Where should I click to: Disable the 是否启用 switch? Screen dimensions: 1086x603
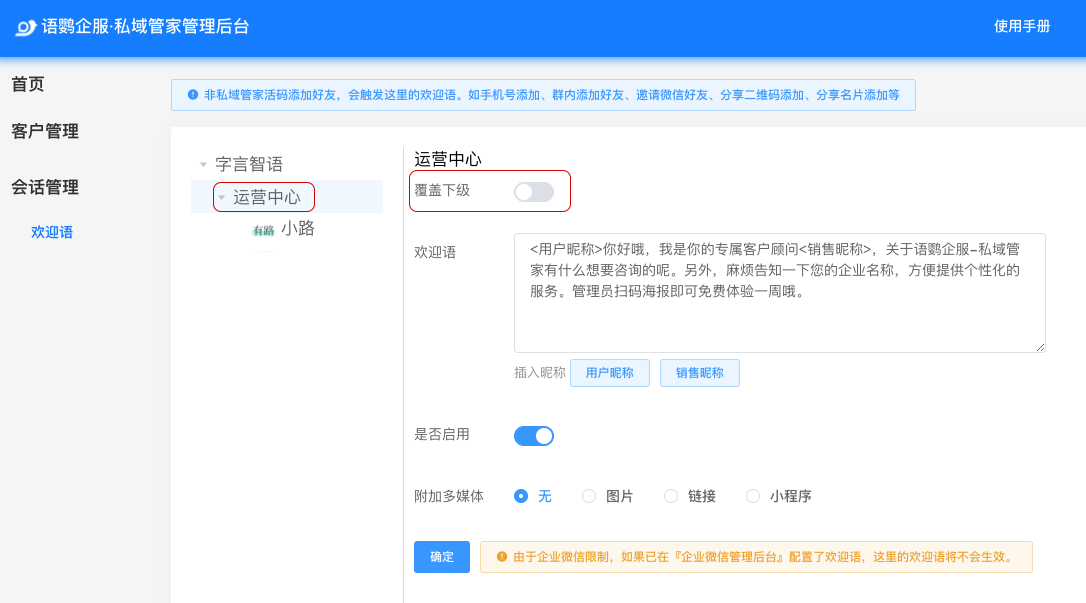pos(533,436)
